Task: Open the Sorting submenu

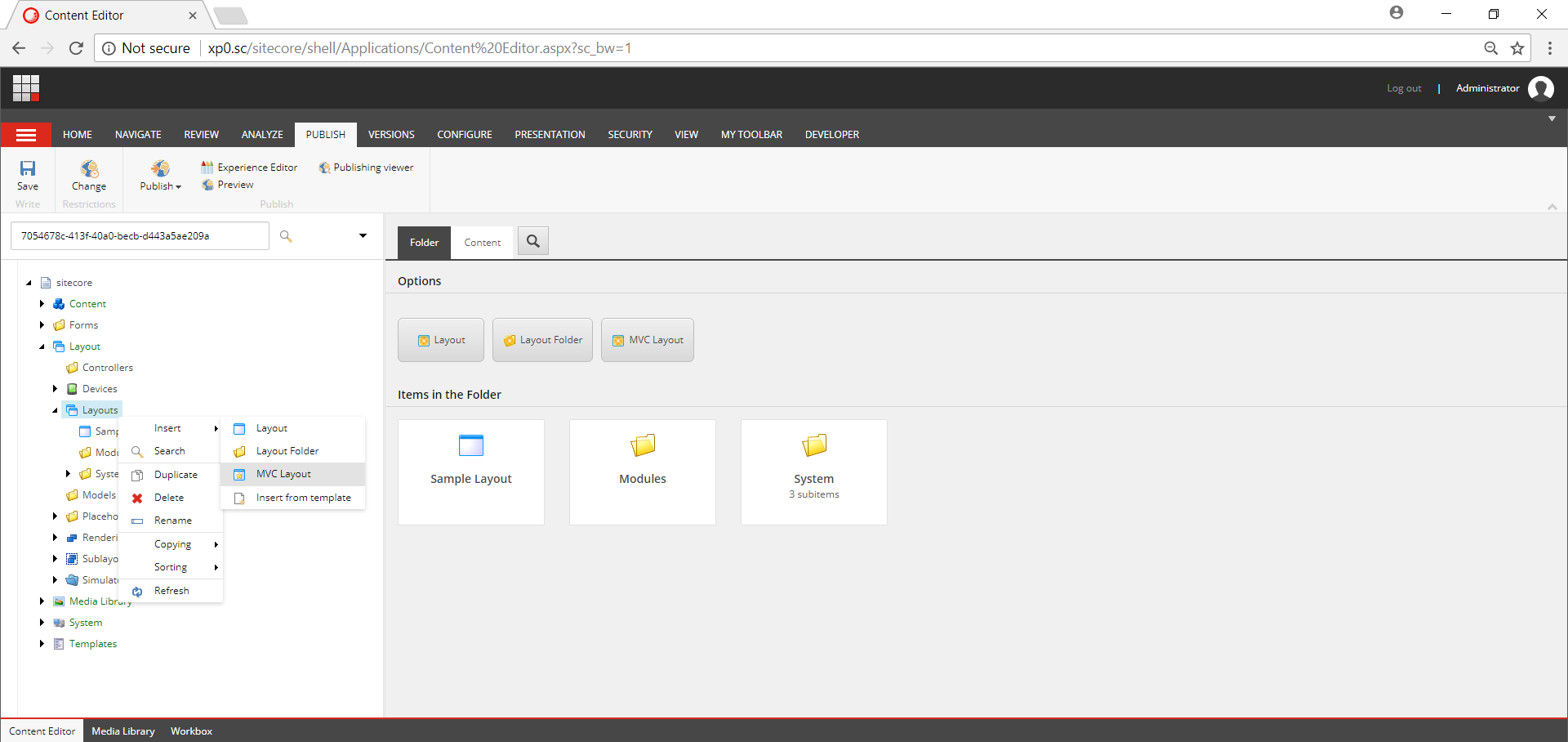Action: click(171, 567)
